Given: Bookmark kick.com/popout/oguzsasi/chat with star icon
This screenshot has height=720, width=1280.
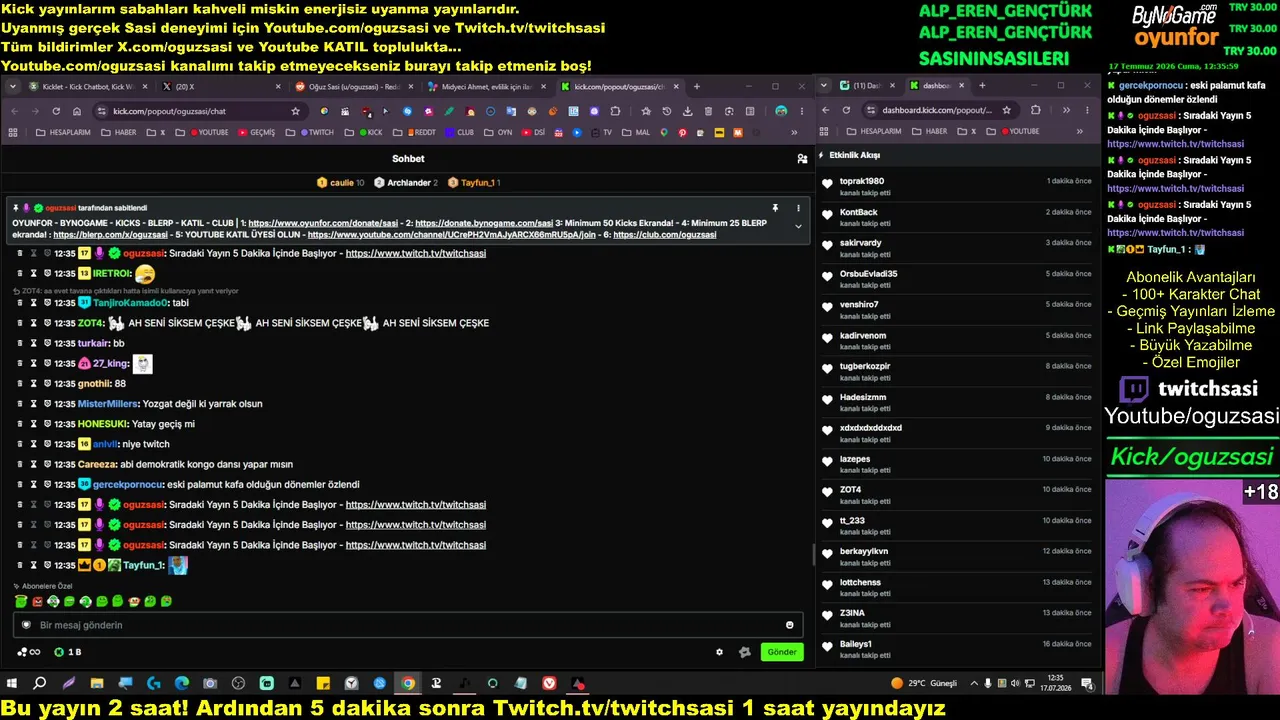Looking at the screenshot, I should point(295,111).
